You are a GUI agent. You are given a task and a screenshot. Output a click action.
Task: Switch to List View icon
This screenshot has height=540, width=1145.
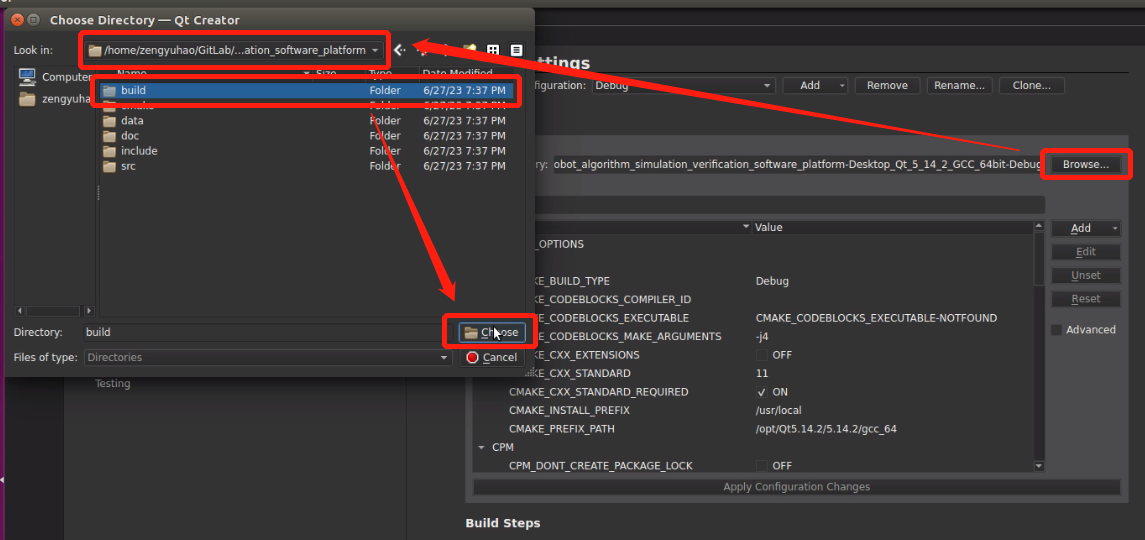[493, 50]
